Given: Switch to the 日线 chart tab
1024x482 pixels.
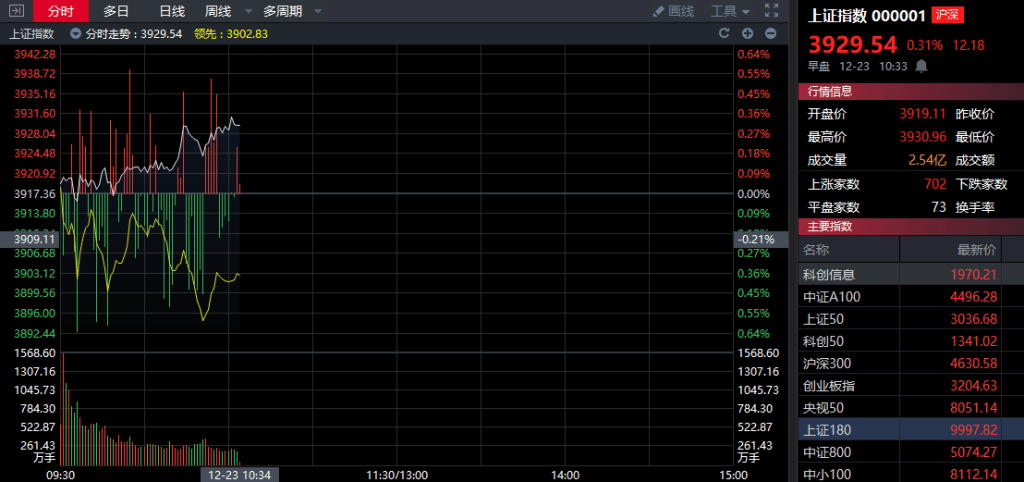Looking at the screenshot, I should pyautogui.click(x=172, y=11).
